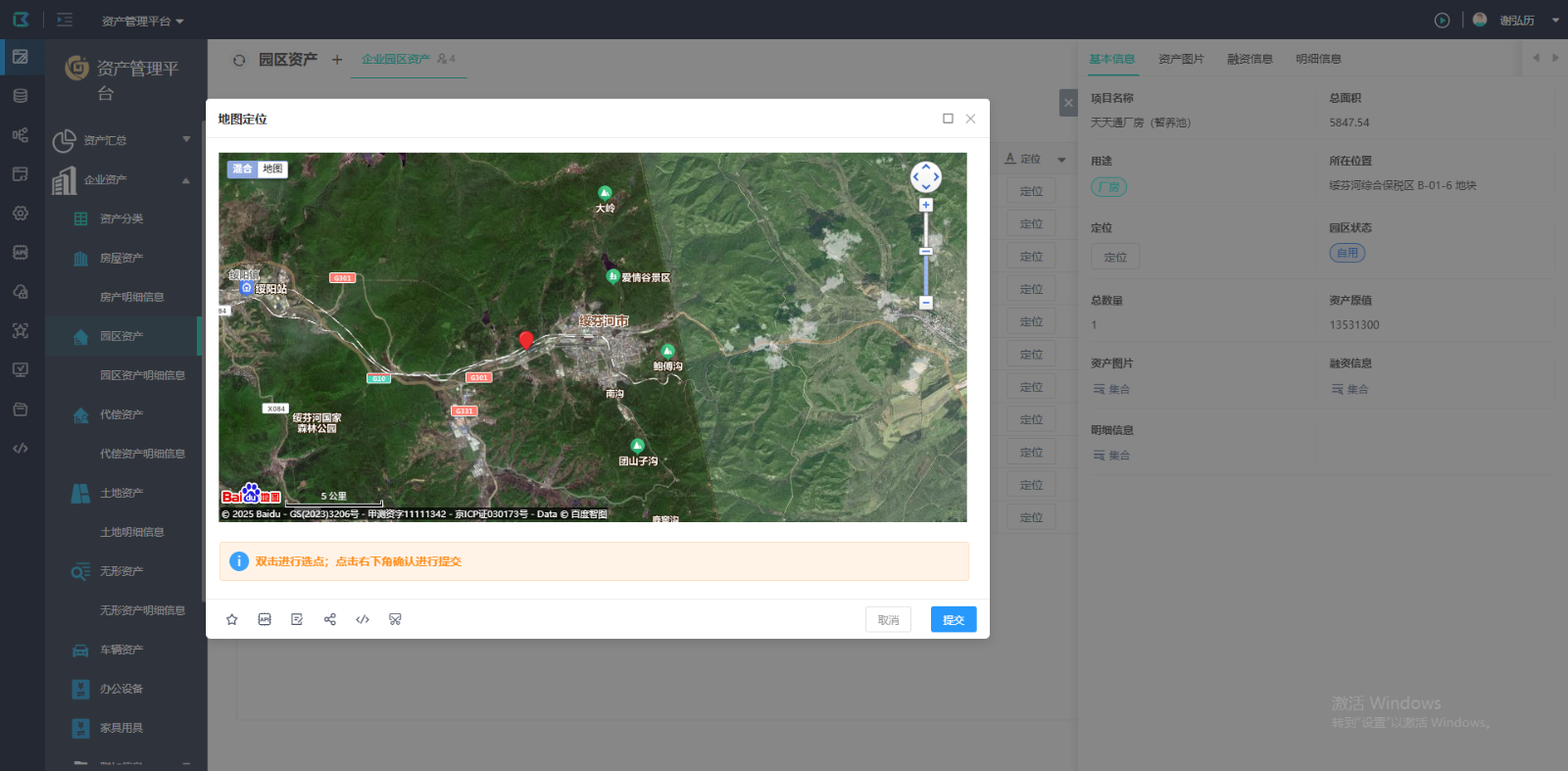Click the share icon in dialog footer
Viewport: 1568px width, 771px height.
click(330, 619)
